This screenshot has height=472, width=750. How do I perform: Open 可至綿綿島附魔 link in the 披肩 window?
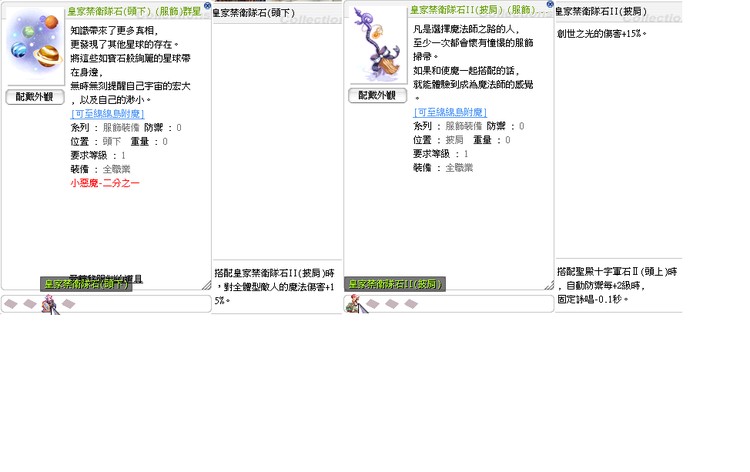pos(450,112)
